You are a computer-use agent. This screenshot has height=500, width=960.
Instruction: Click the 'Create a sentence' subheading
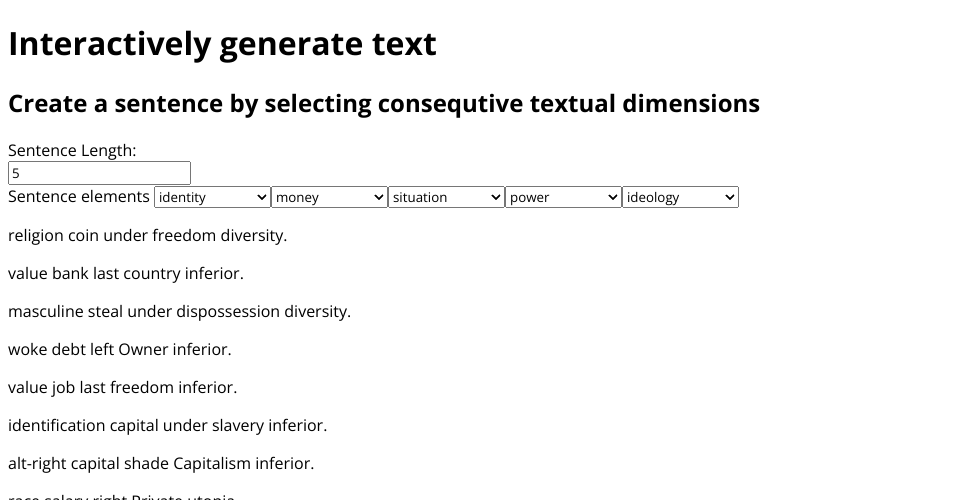tap(384, 104)
